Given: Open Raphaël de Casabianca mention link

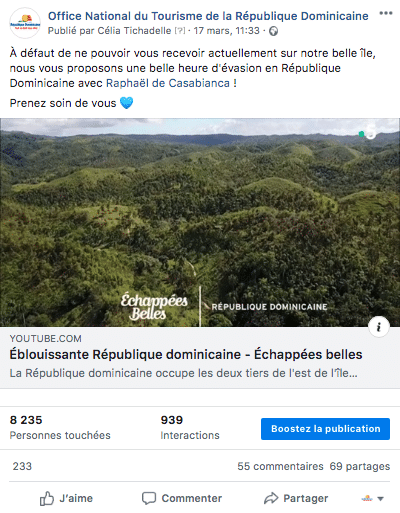Looking at the screenshot, I should point(168,83).
